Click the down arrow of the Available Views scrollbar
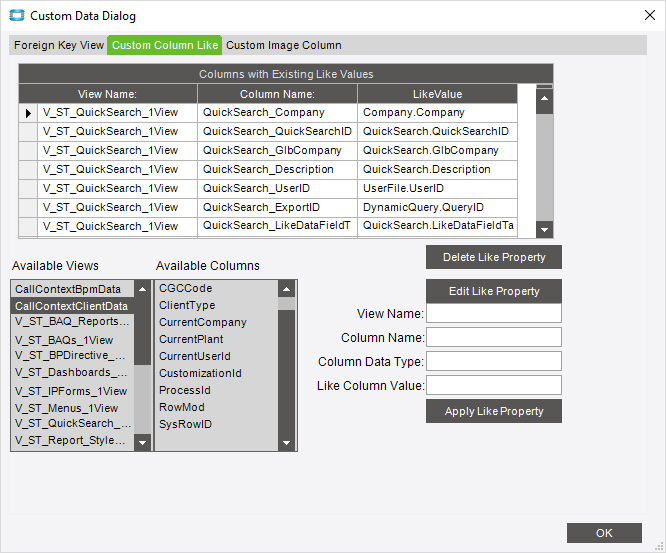Screen dimensions: 666x553 [x=142, y=442]
